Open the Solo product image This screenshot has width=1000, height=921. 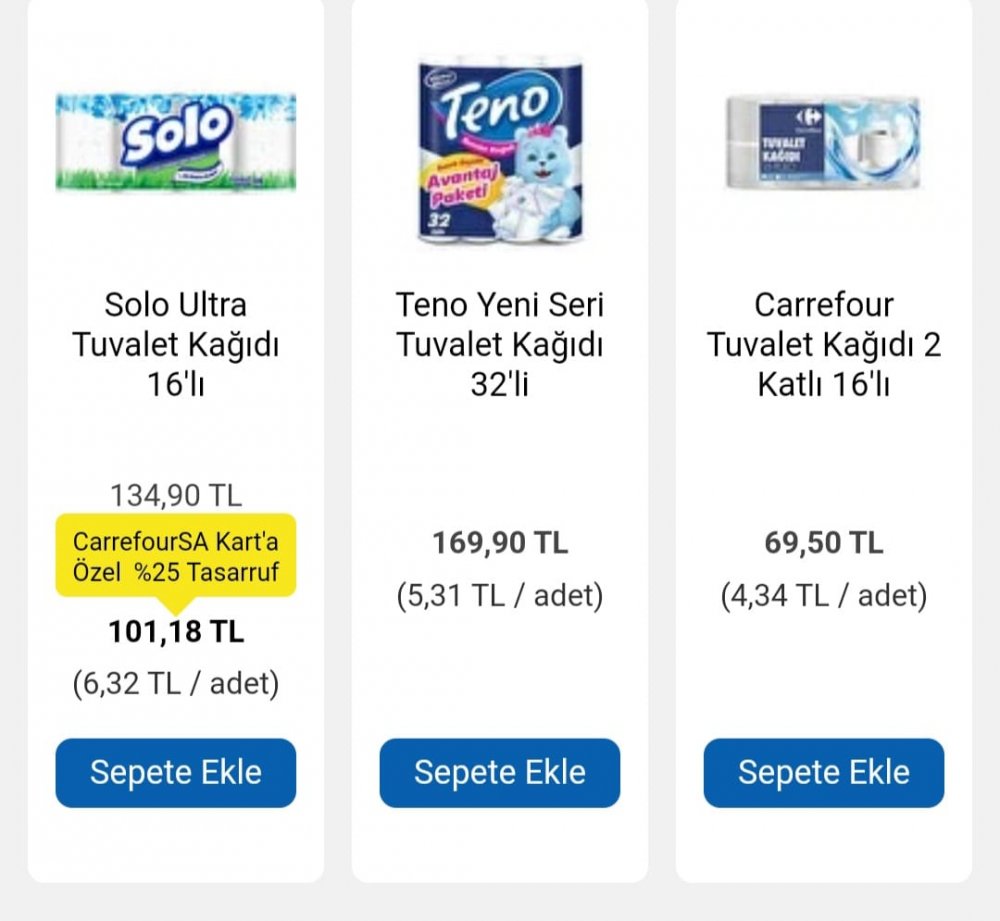[175, 142]
